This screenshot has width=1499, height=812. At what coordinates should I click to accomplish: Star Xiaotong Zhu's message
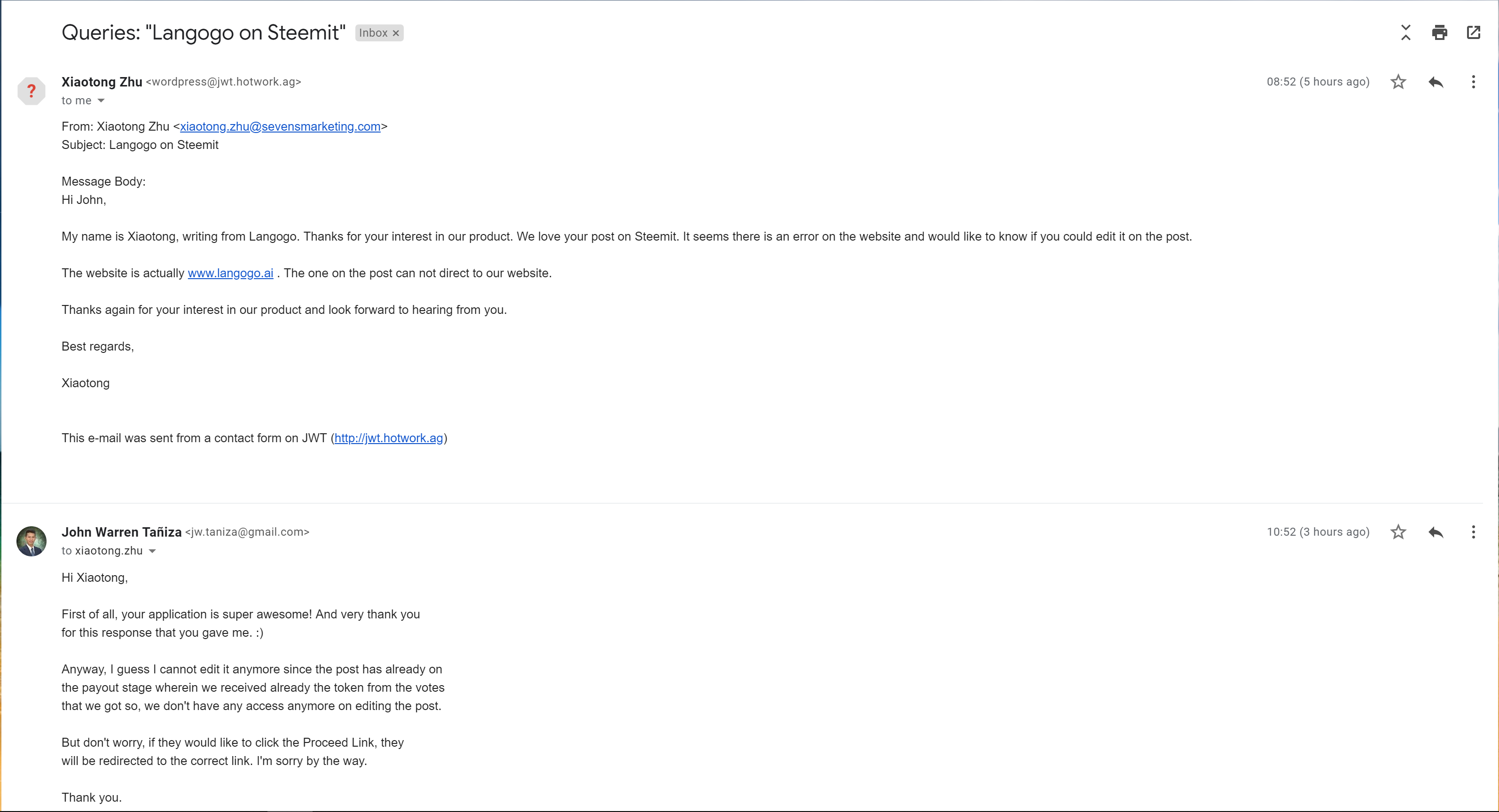coord(1398,82)
